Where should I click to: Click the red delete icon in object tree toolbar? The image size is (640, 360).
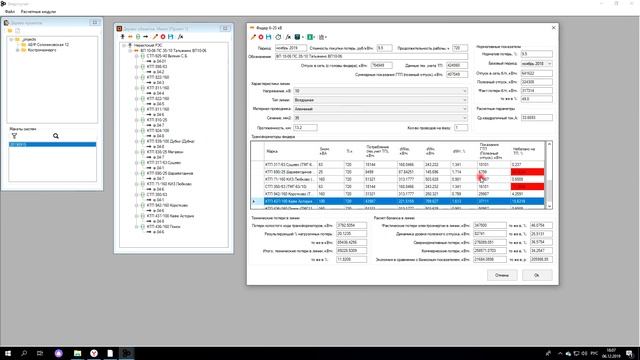pos(163,37)
